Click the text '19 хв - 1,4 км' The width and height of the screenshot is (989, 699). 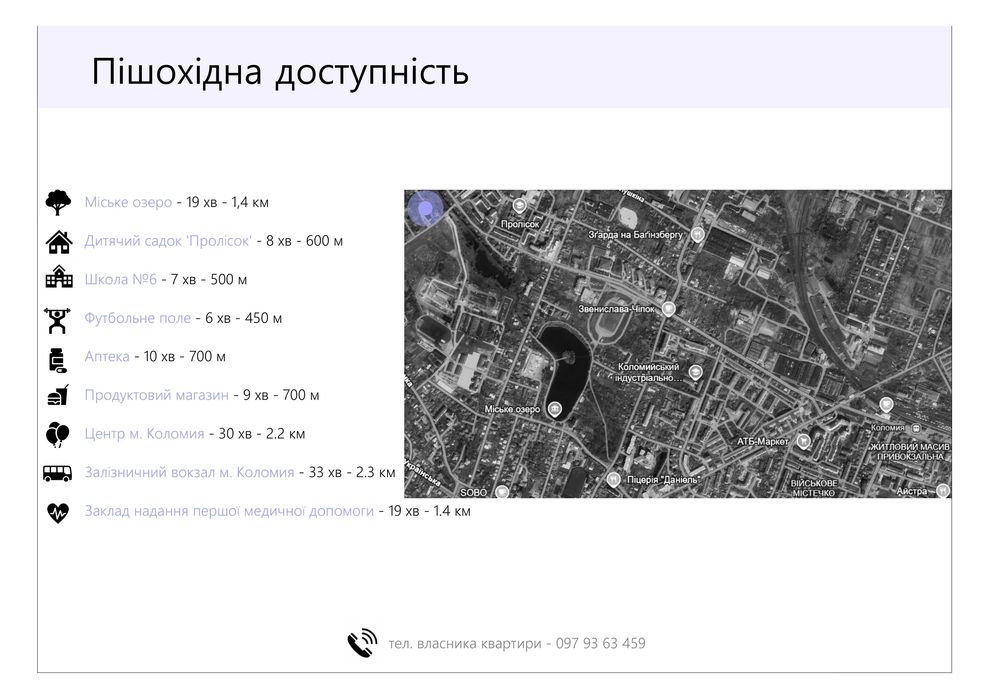click(228, 203)
